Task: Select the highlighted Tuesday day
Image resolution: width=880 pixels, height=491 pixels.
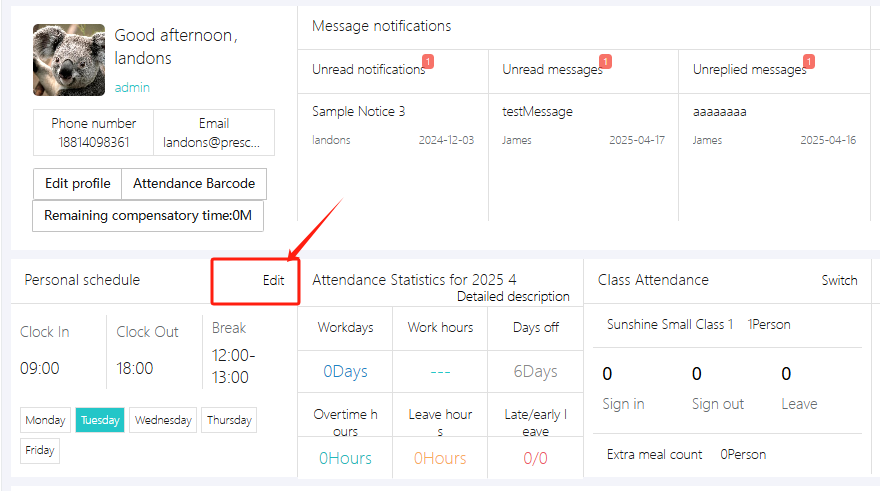Action: point(100,421)
